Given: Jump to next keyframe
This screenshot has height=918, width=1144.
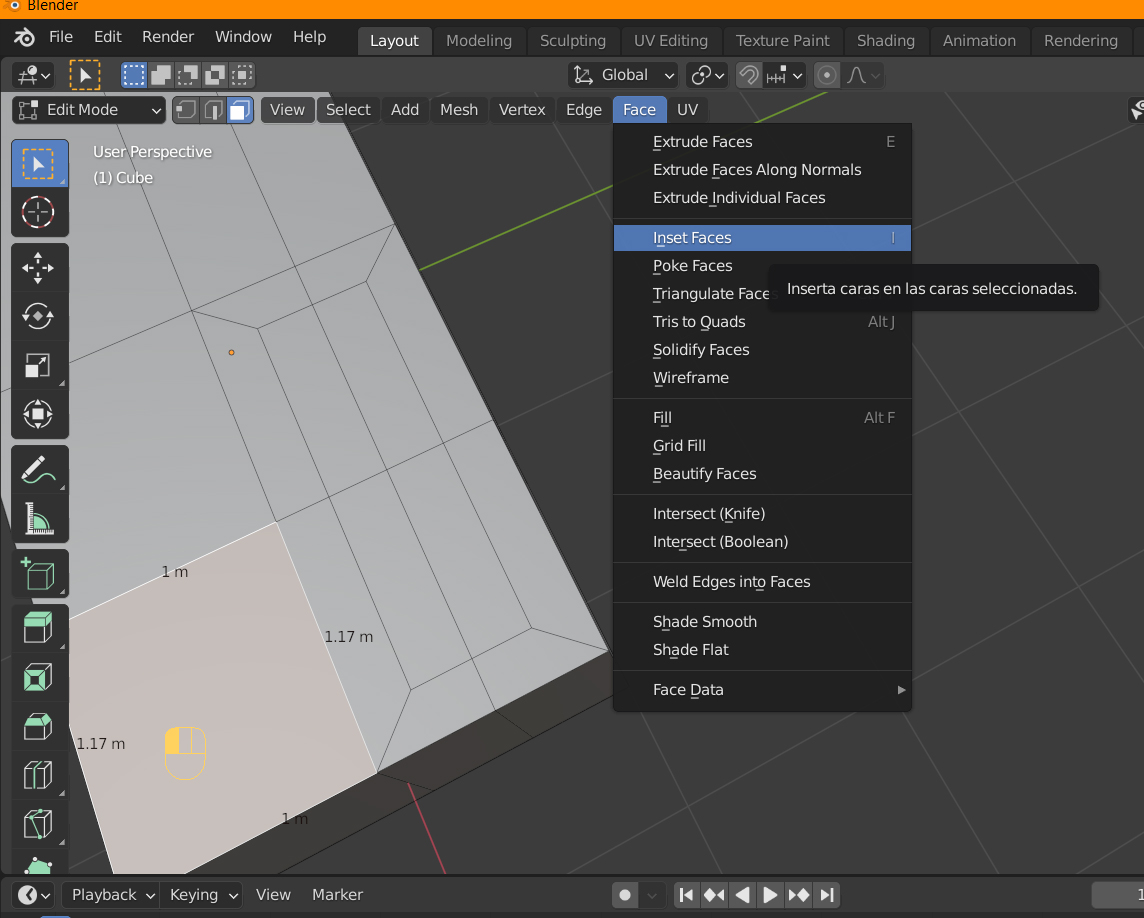Looking at the screenshot, I should [x=798, y=895].
